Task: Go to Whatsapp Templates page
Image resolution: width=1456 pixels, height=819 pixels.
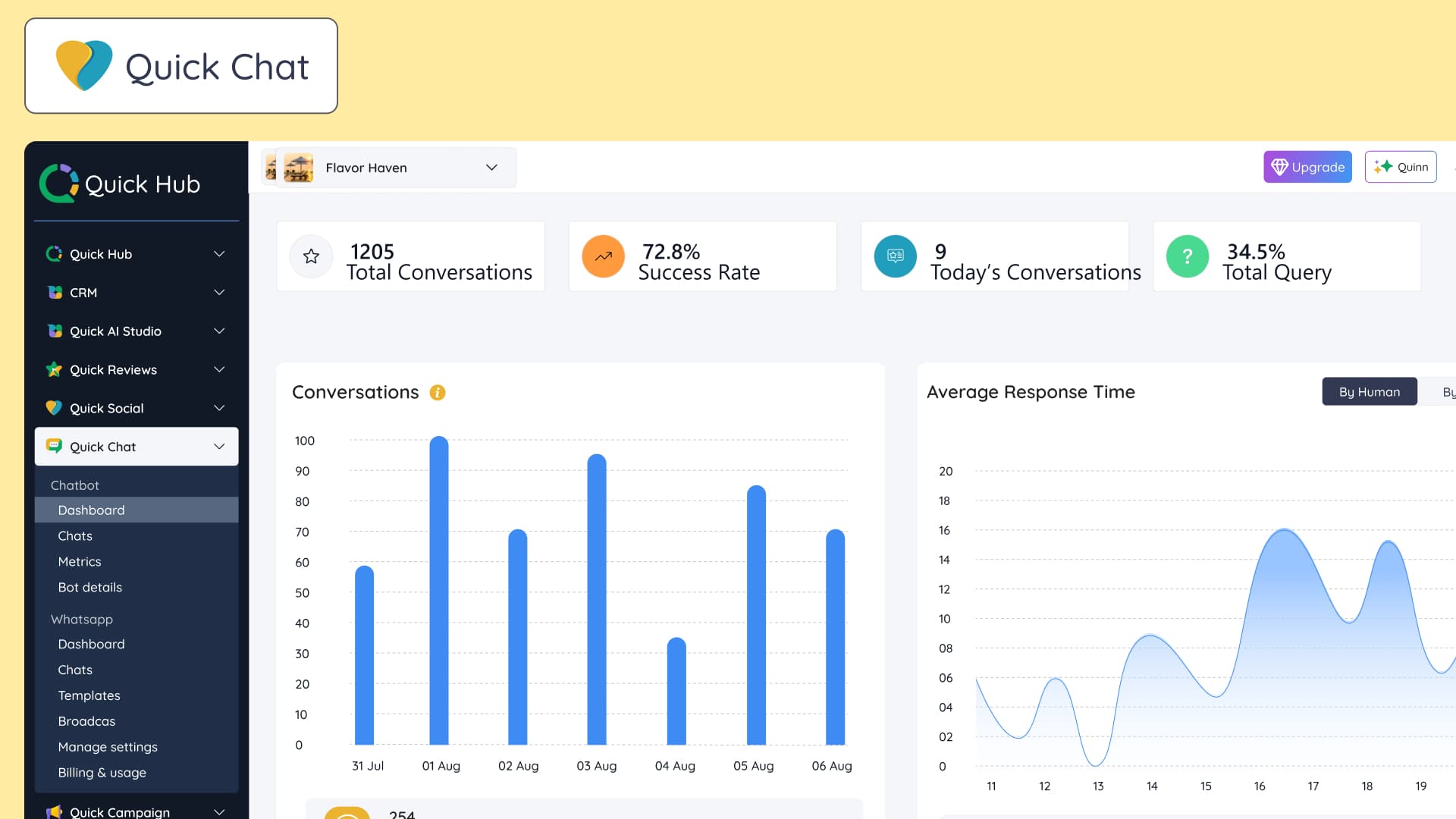Action: point(89,696)
